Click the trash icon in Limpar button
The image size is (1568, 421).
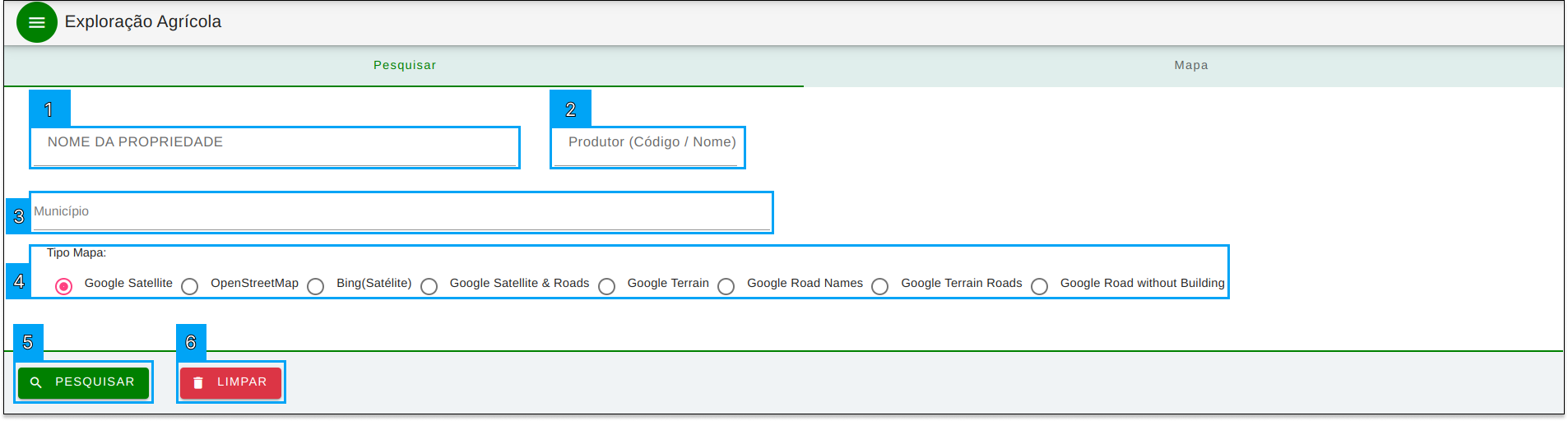point(198,382)
